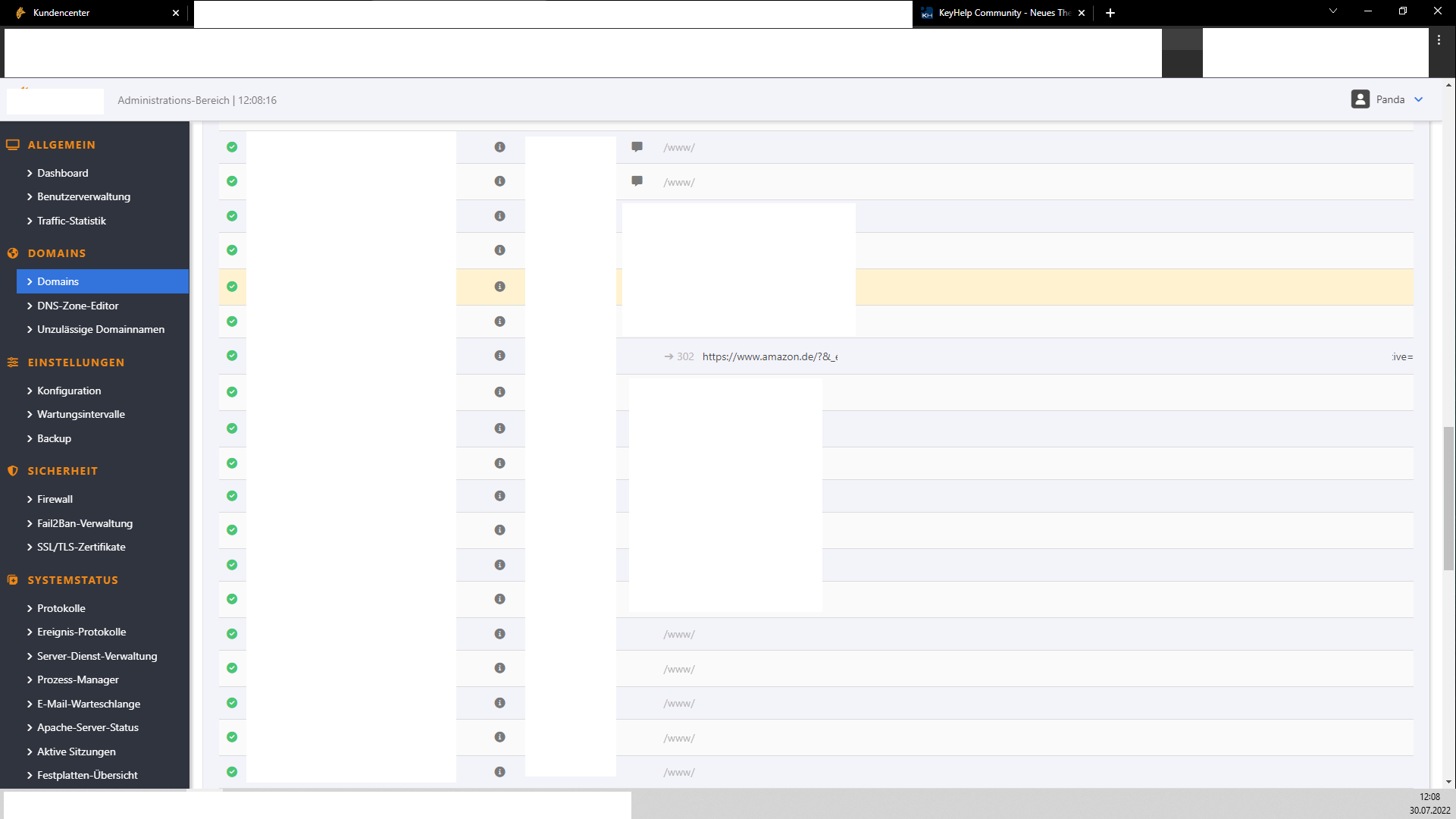Click the SICHERHEIT shield section icon
This screenshot has height=819, width=1456.
[x=13, y=471]
